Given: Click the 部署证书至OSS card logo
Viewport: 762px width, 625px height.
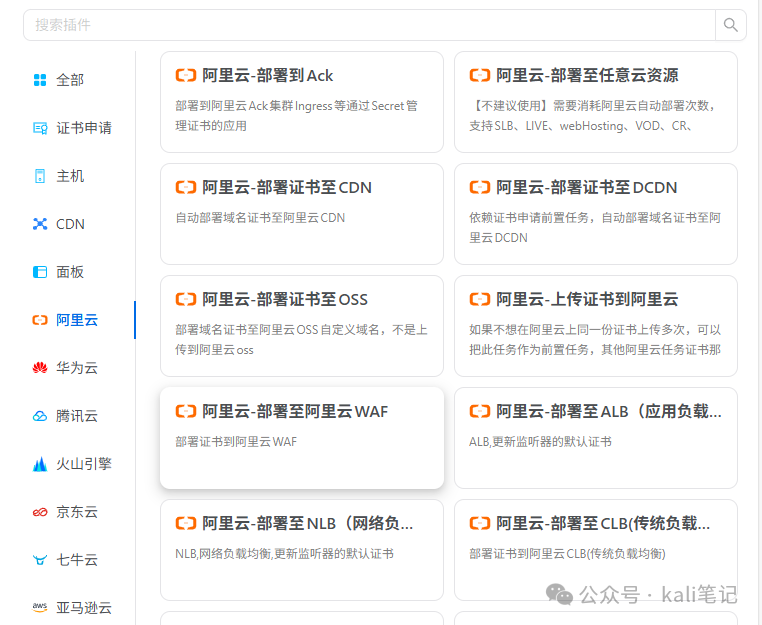Looking at the screenshot, I should point(186,299).
